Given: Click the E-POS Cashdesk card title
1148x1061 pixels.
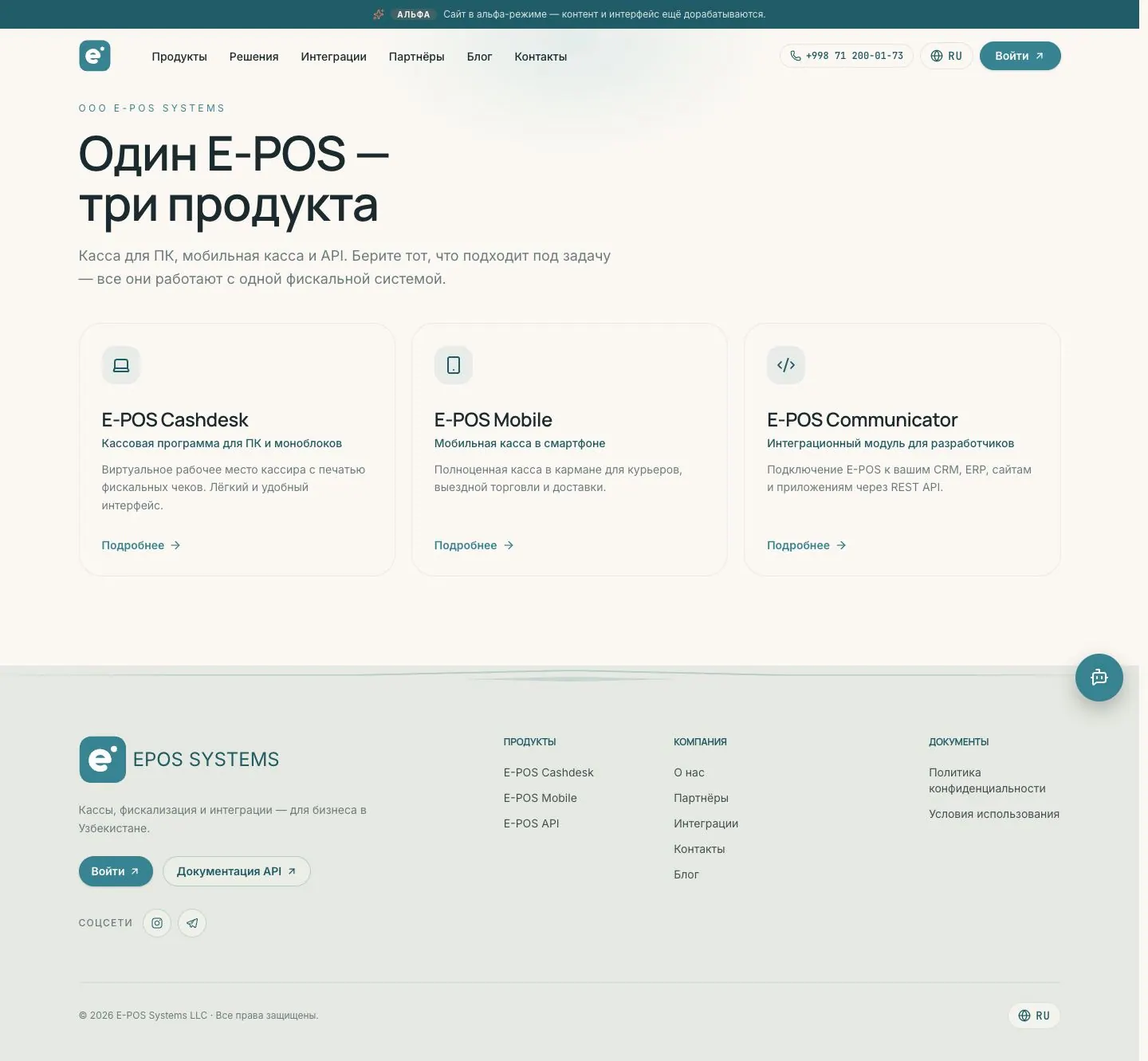Looking at the screenshot, I should [175, 420].
